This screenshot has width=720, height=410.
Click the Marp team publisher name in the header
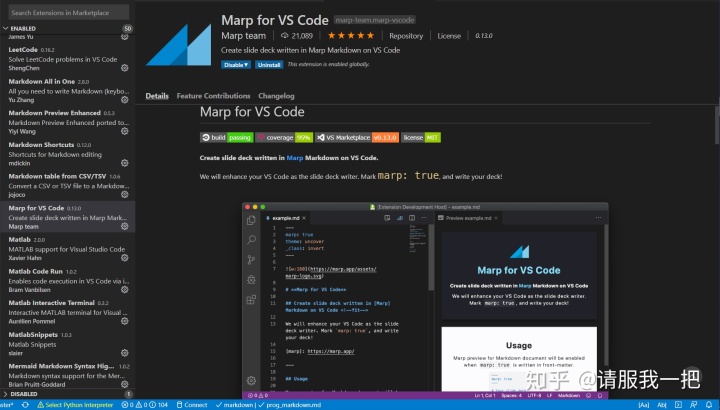(x=243, y=36)
